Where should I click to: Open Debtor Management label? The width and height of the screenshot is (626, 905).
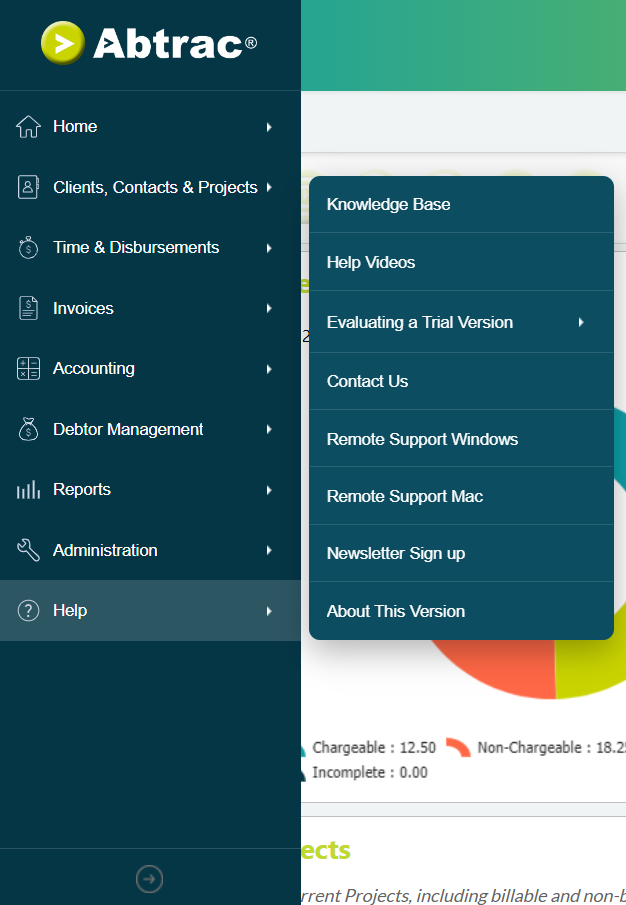128,429
